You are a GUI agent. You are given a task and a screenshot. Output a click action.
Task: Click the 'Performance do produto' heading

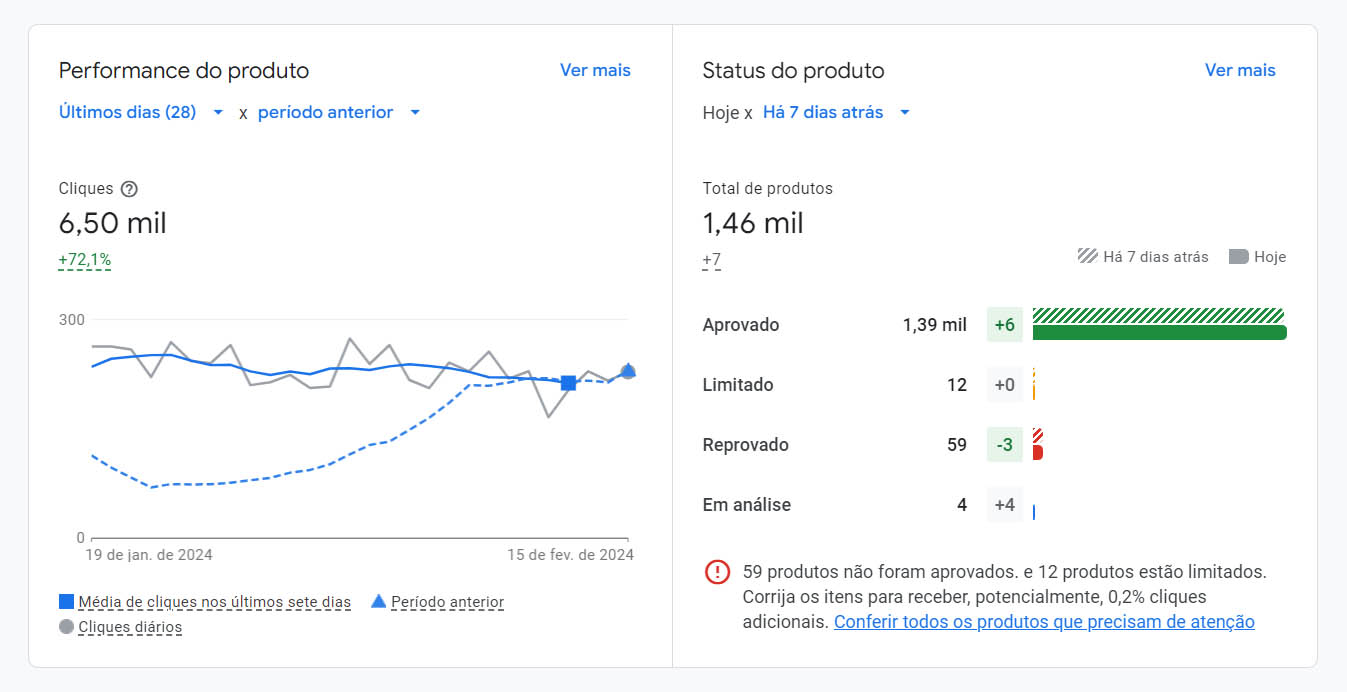184,70
